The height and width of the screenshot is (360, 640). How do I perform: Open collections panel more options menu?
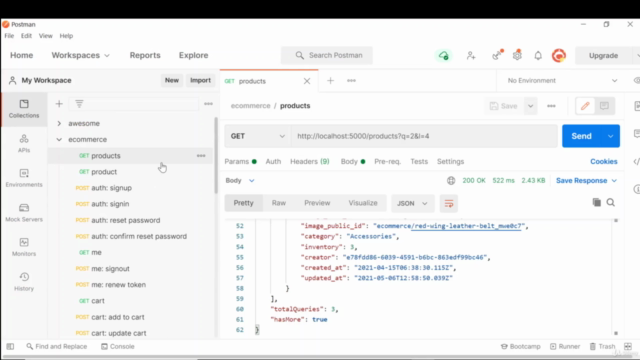(x=209, y=104)
